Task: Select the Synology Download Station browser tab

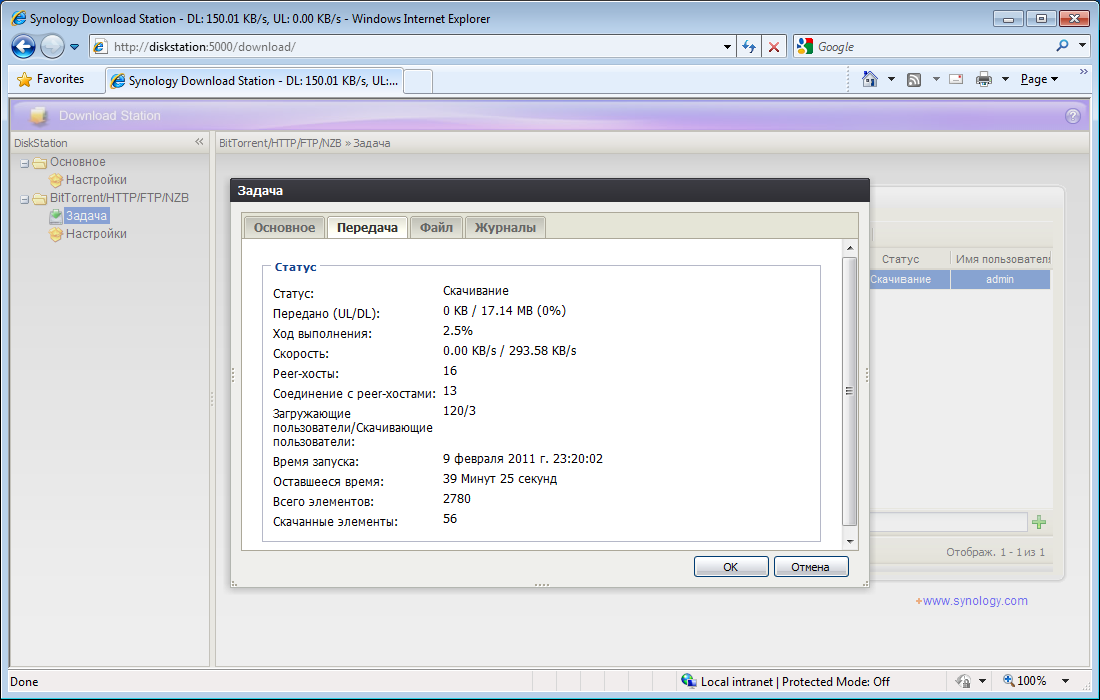Action: pyautogui.click(x=255, y=81)
